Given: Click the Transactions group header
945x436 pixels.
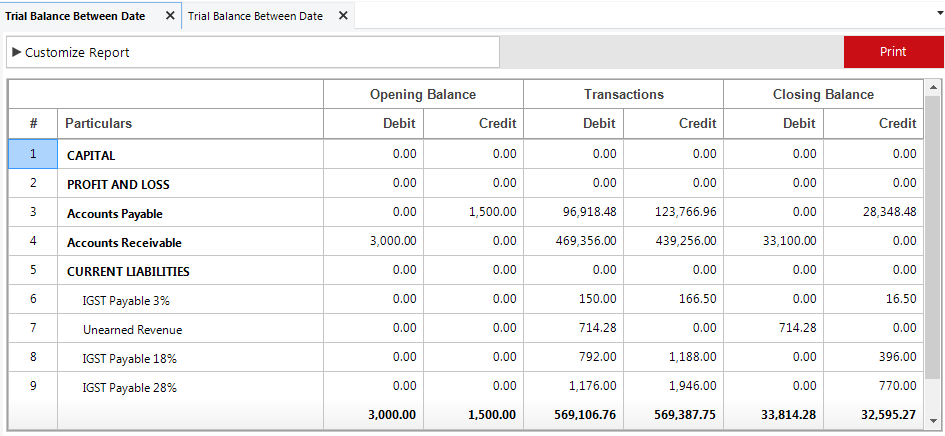Looking at the screenshot, I should coord(624,94).
